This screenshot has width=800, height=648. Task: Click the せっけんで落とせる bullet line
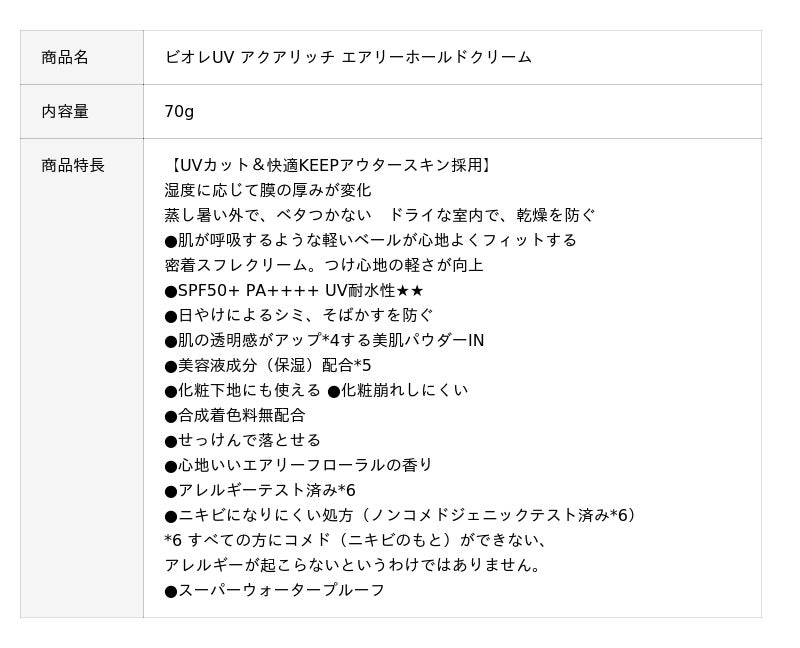tap(243, 440)
